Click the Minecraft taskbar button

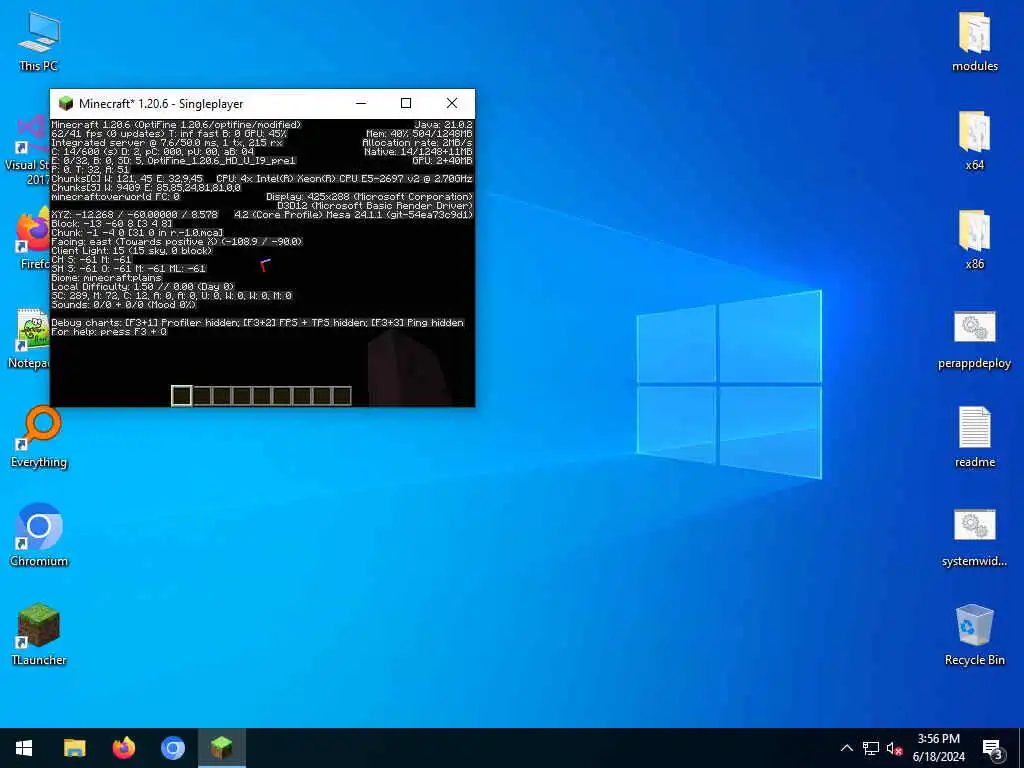222,748
